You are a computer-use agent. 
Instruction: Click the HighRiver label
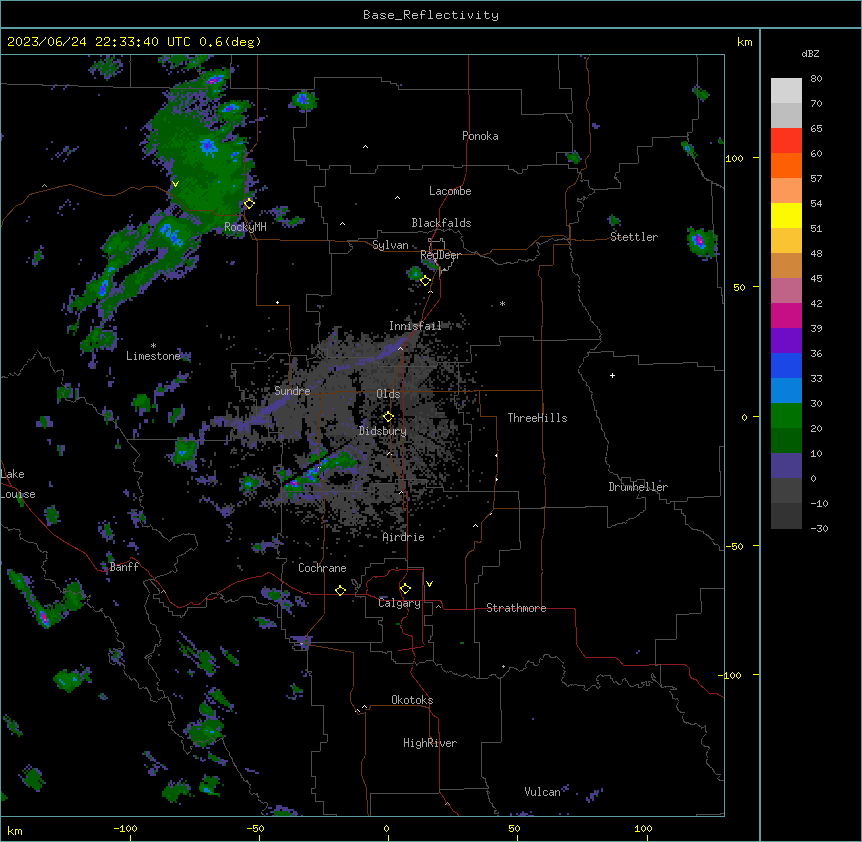[x=430, y=743]
